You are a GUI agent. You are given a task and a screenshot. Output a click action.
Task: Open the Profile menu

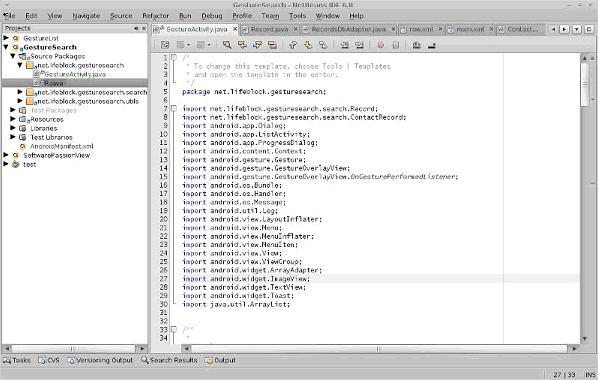point(242,16)
